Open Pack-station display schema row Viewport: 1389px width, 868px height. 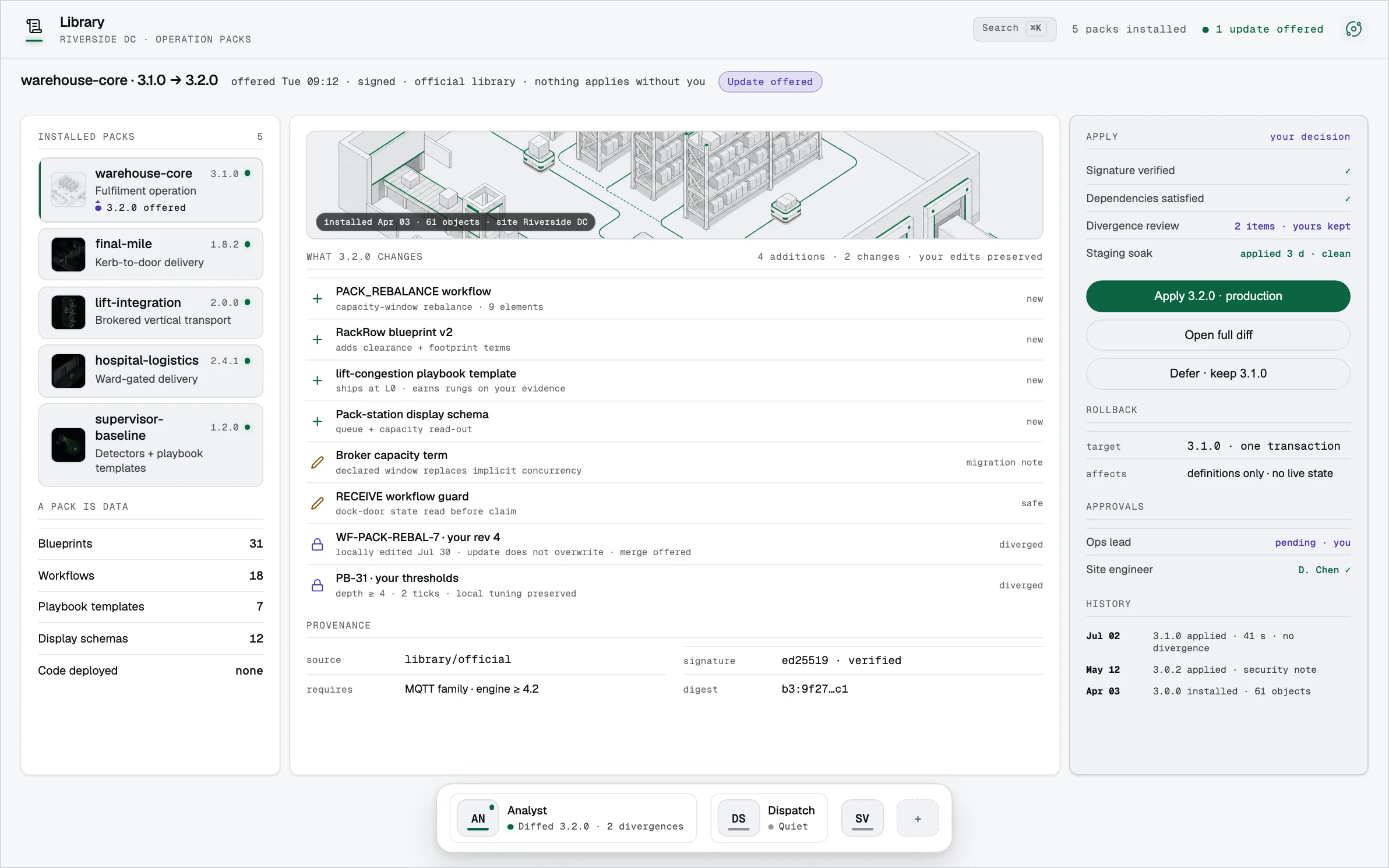click(674, 421)
